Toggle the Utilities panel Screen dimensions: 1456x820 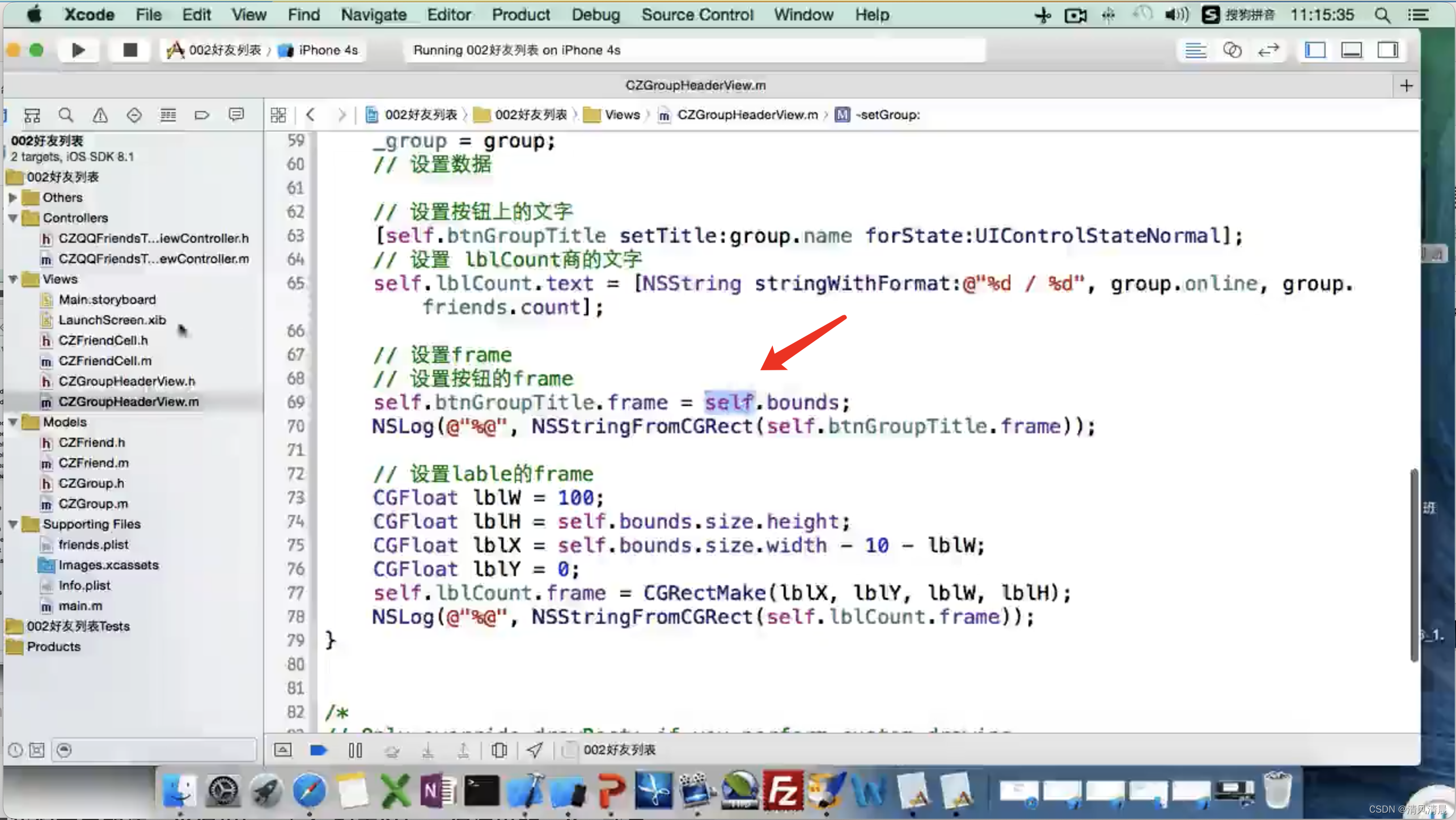point(1388,50)
